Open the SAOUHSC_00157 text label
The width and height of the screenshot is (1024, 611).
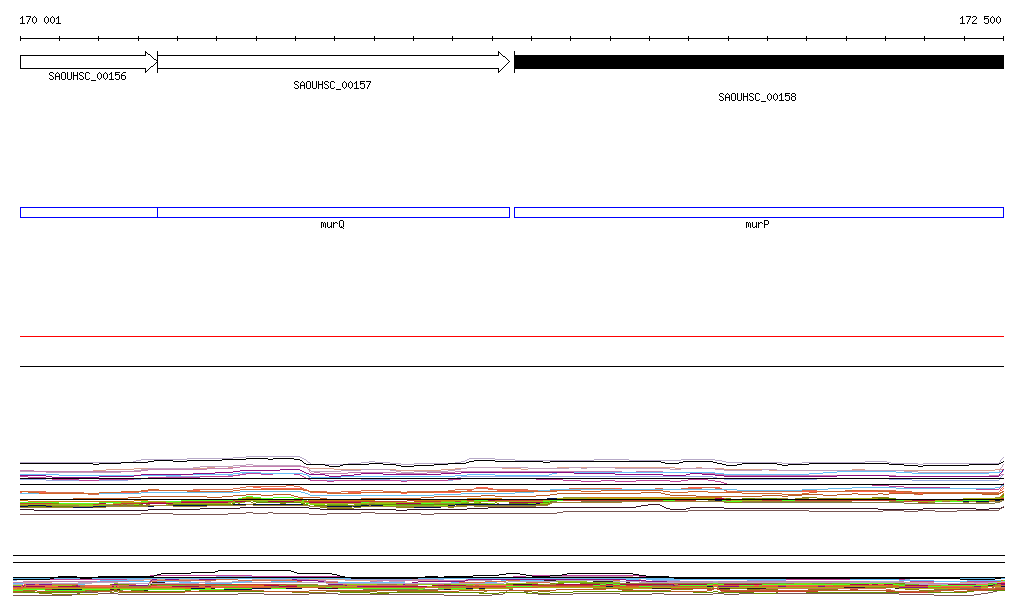click(332, 85)
